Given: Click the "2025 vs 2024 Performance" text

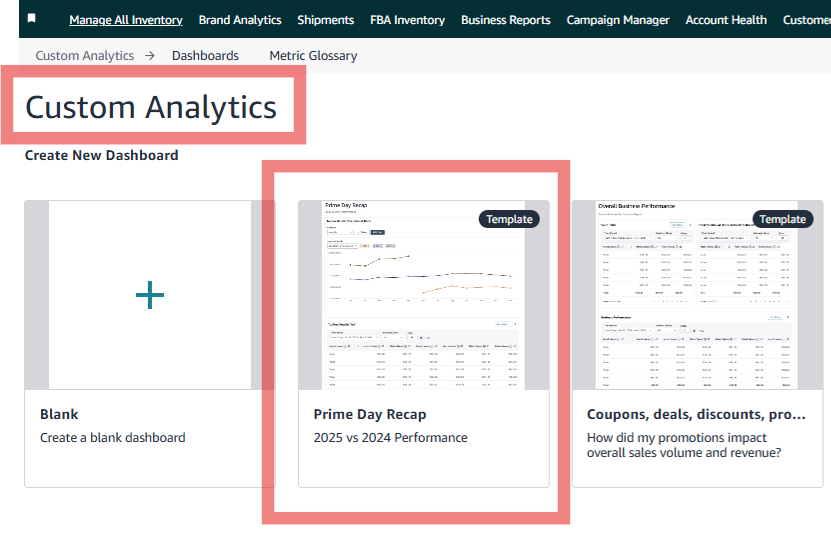Looking at the screenshot, I should point(391,438).
